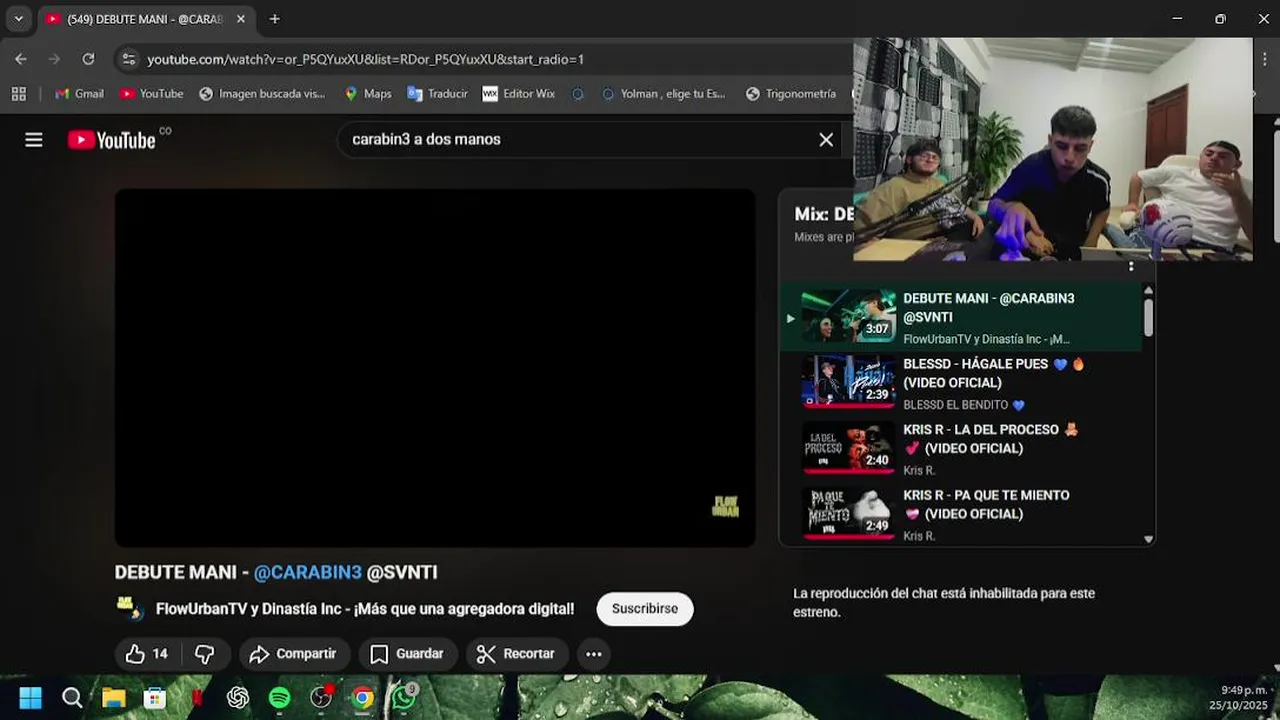Open the Imagen buscada bookmark

point(262,93)
